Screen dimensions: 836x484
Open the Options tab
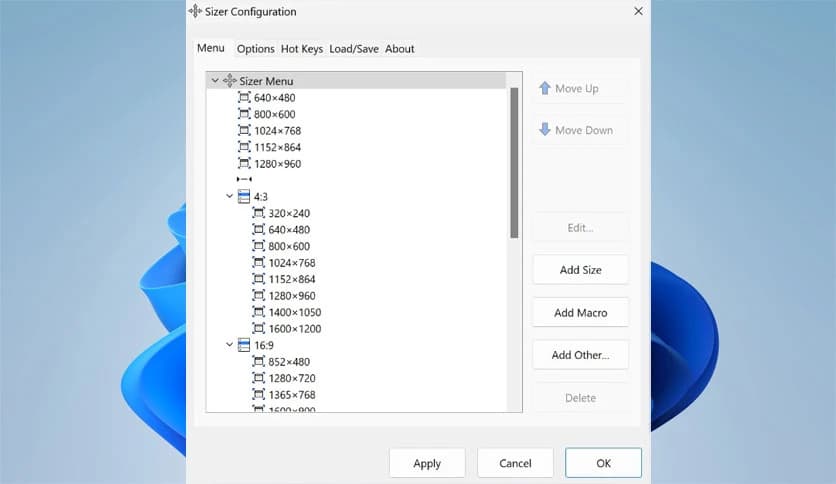[255, 49]
